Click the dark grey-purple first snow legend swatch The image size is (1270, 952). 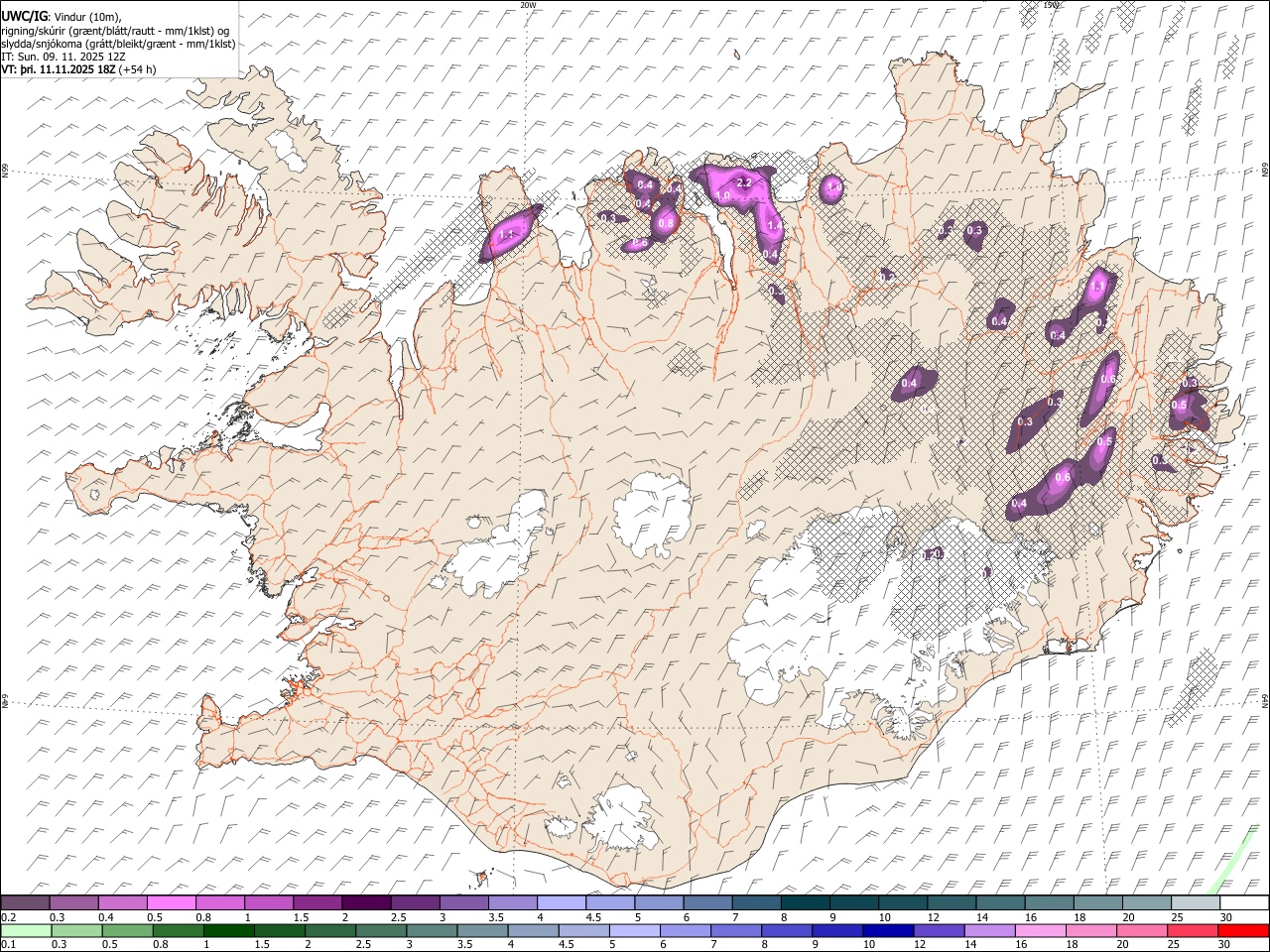pyautogui.click(x=25, y=902)
